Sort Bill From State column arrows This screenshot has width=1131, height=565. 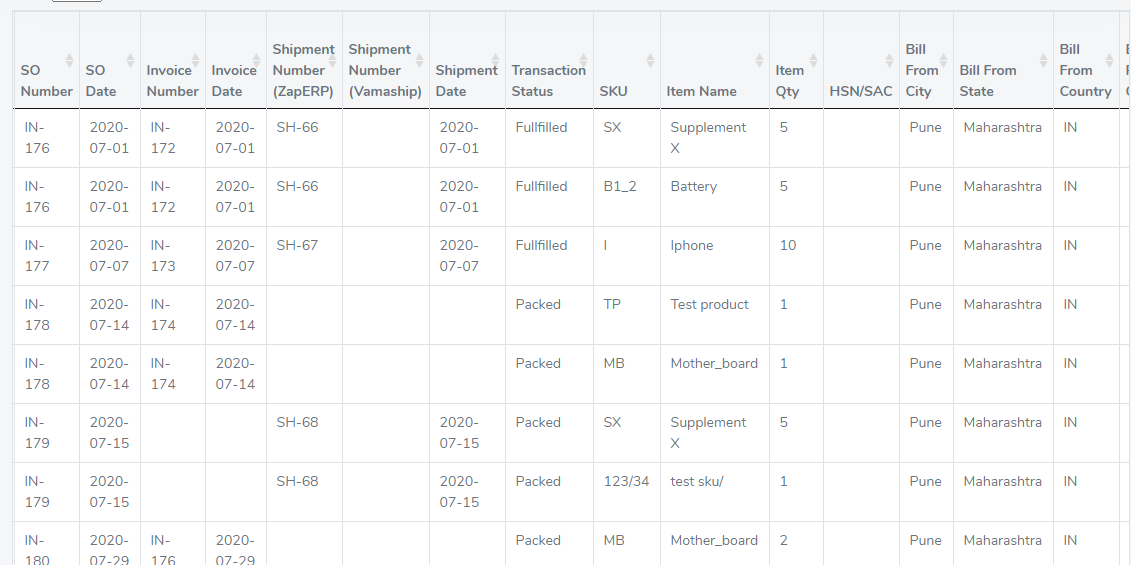(x=1043, y=61)
